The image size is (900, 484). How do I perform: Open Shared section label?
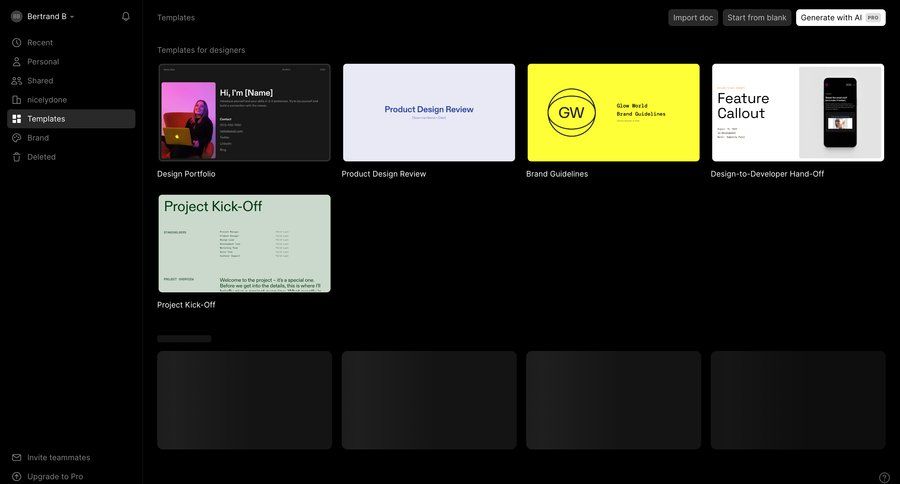(x=40, y=80)
